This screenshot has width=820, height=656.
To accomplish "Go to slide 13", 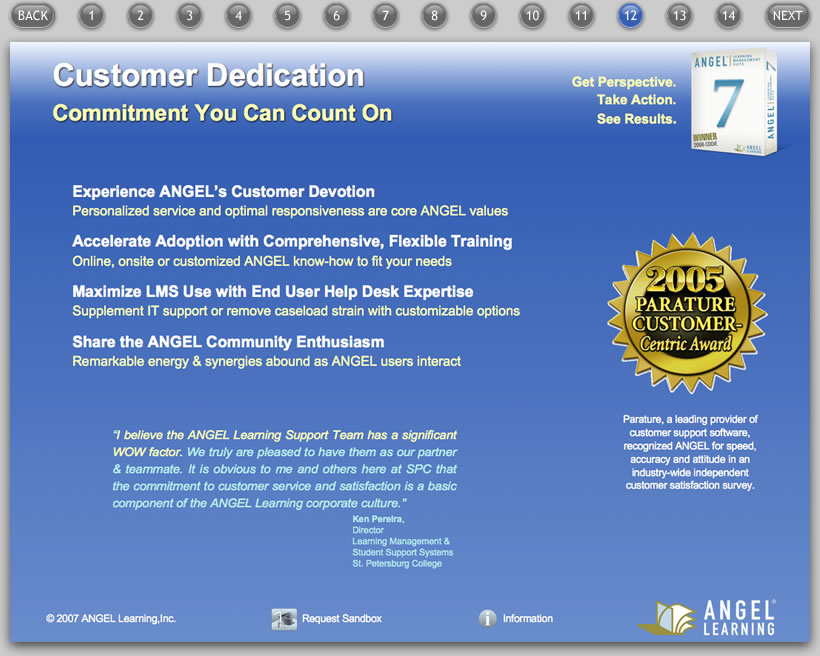I will pyautogui.click(x=679, y=15).
